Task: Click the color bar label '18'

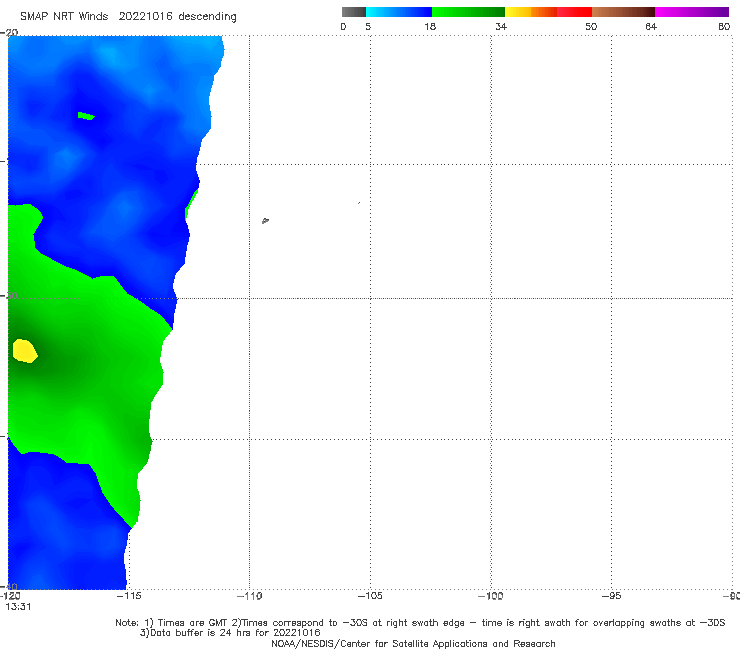Action: tap(430, 26)
